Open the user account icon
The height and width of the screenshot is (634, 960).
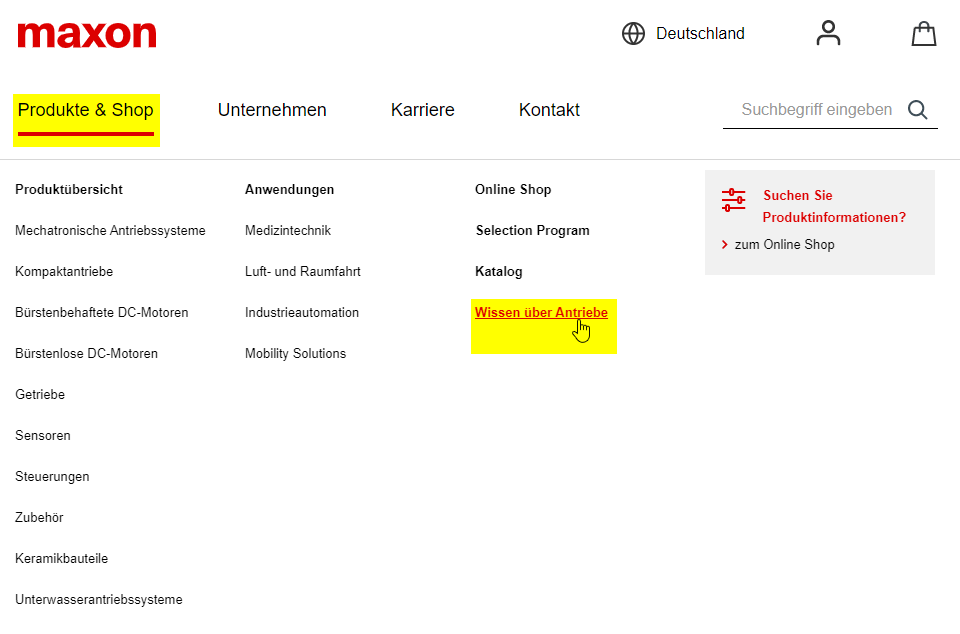[x=828, y=33]
